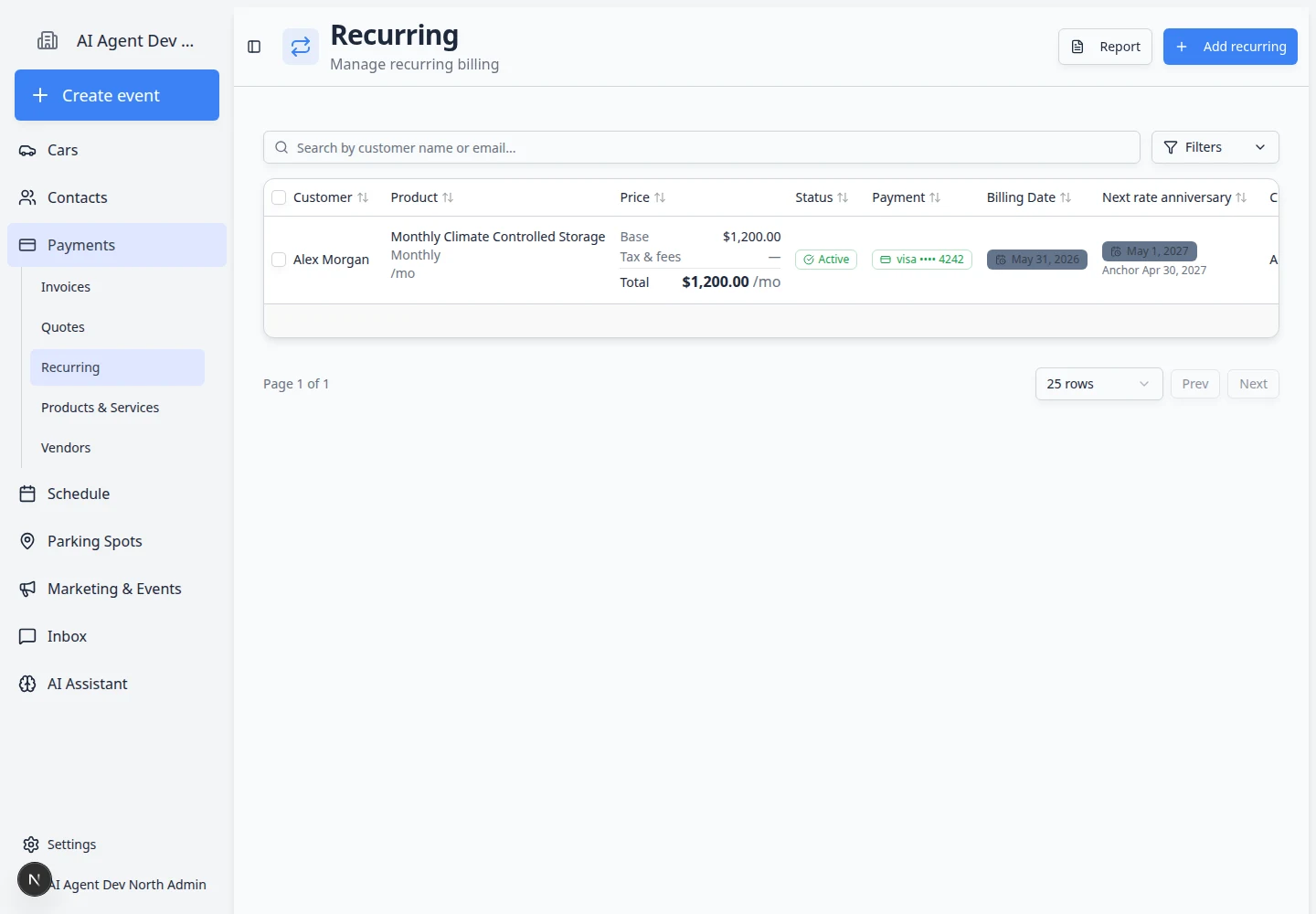Click the Alex Morgan customer name
Screen dimensions: 1316x914
(x=331, y=260)
